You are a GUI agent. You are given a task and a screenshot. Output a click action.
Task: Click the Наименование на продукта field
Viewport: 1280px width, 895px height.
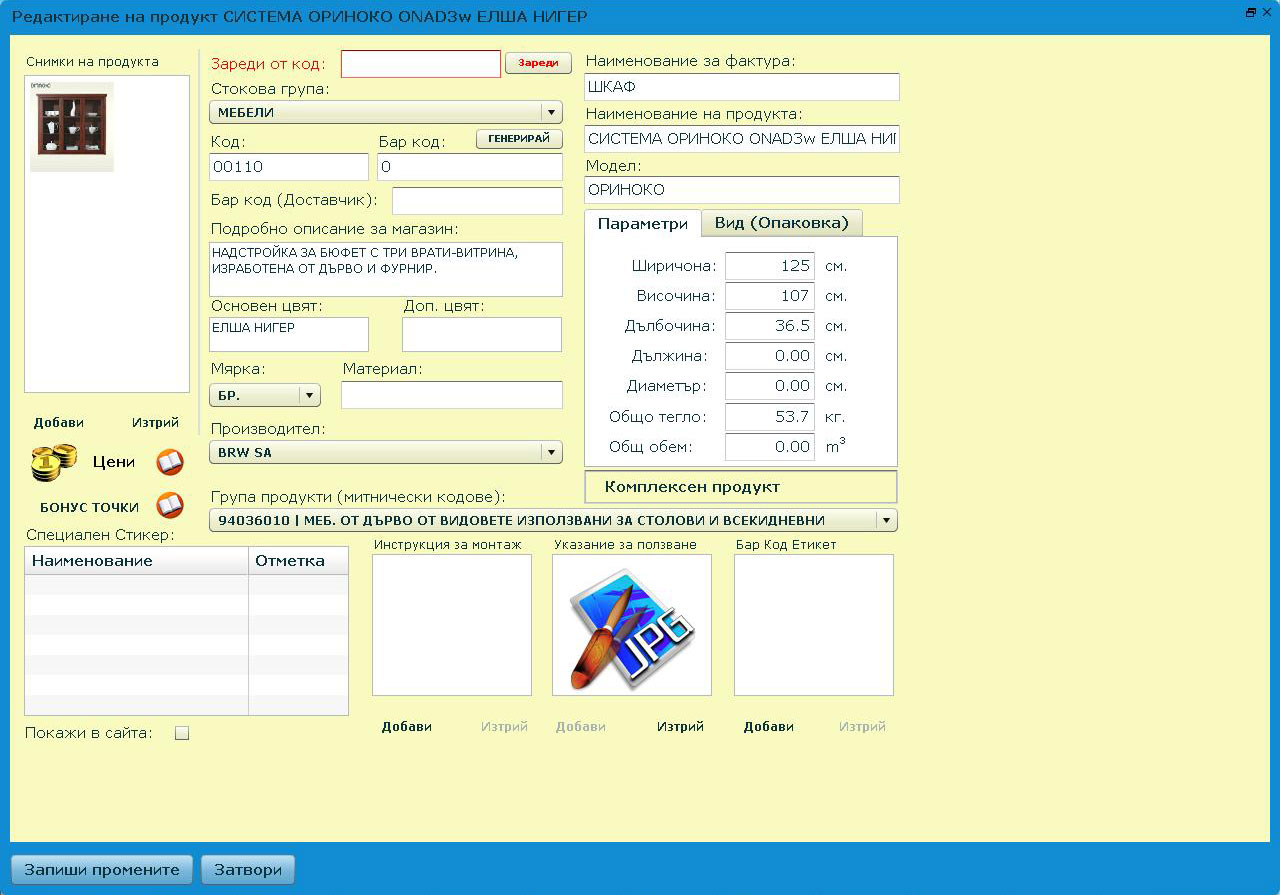pyautogui.click(x=742, y=139)
